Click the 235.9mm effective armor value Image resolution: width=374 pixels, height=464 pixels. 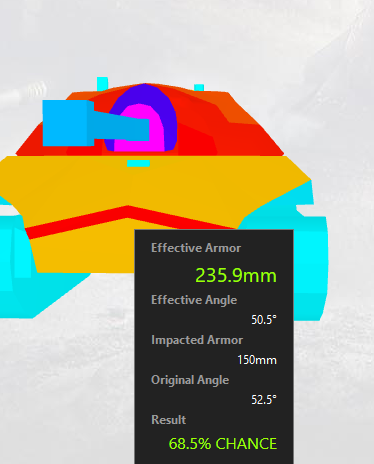(x=236, y=276)
